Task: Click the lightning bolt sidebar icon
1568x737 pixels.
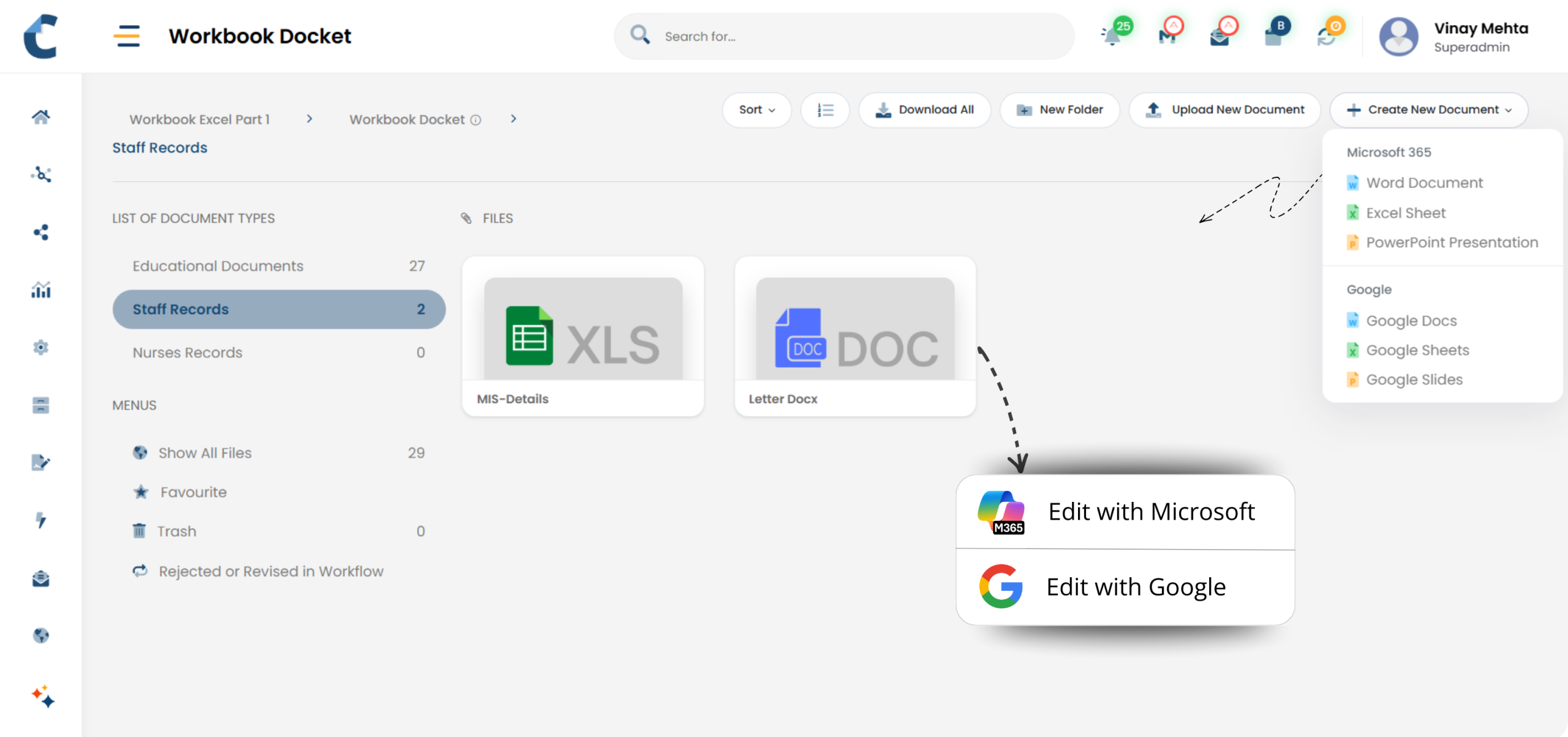Action: pos(41,520)
